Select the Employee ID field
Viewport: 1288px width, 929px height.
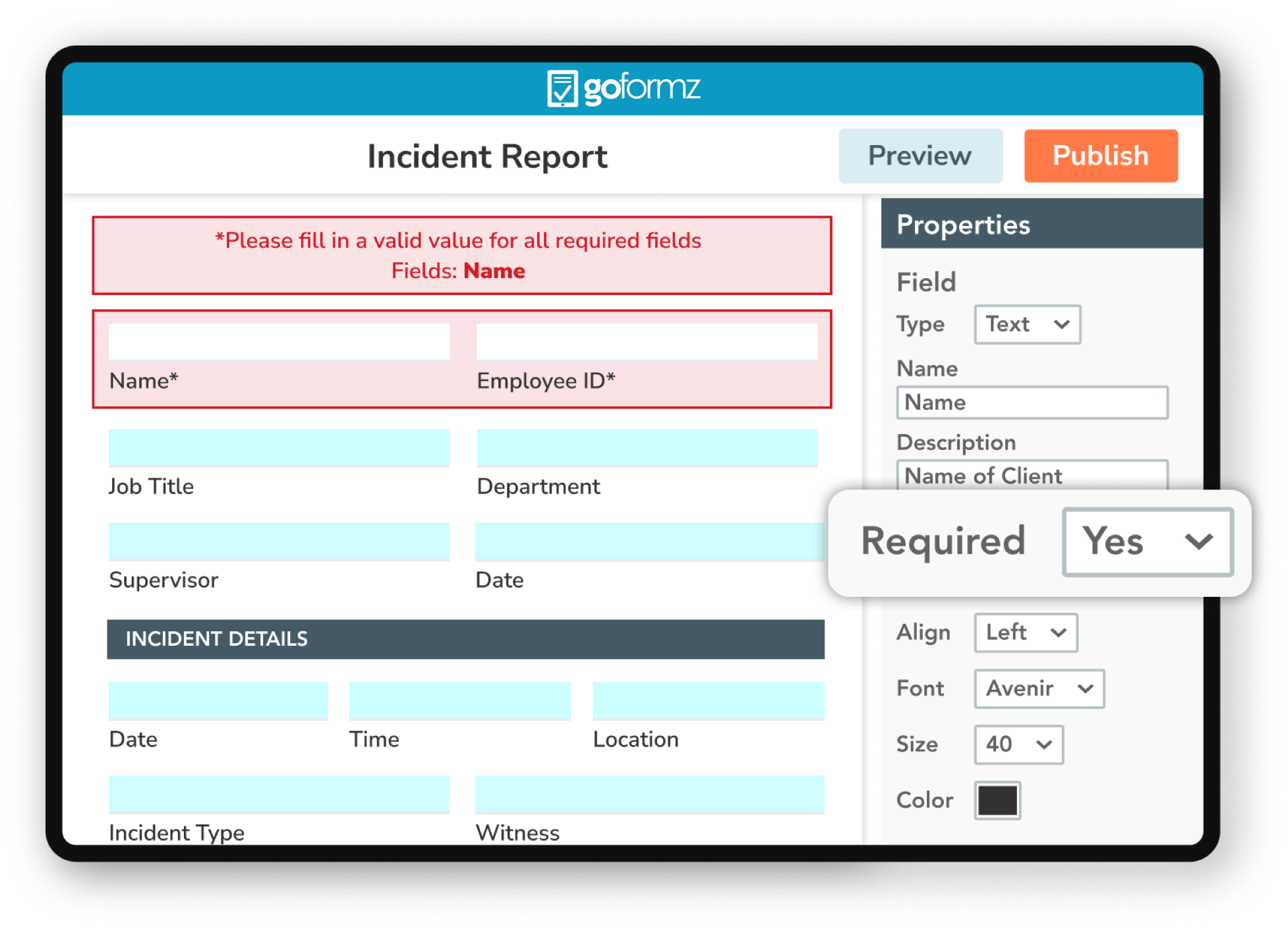click(647, 341)
